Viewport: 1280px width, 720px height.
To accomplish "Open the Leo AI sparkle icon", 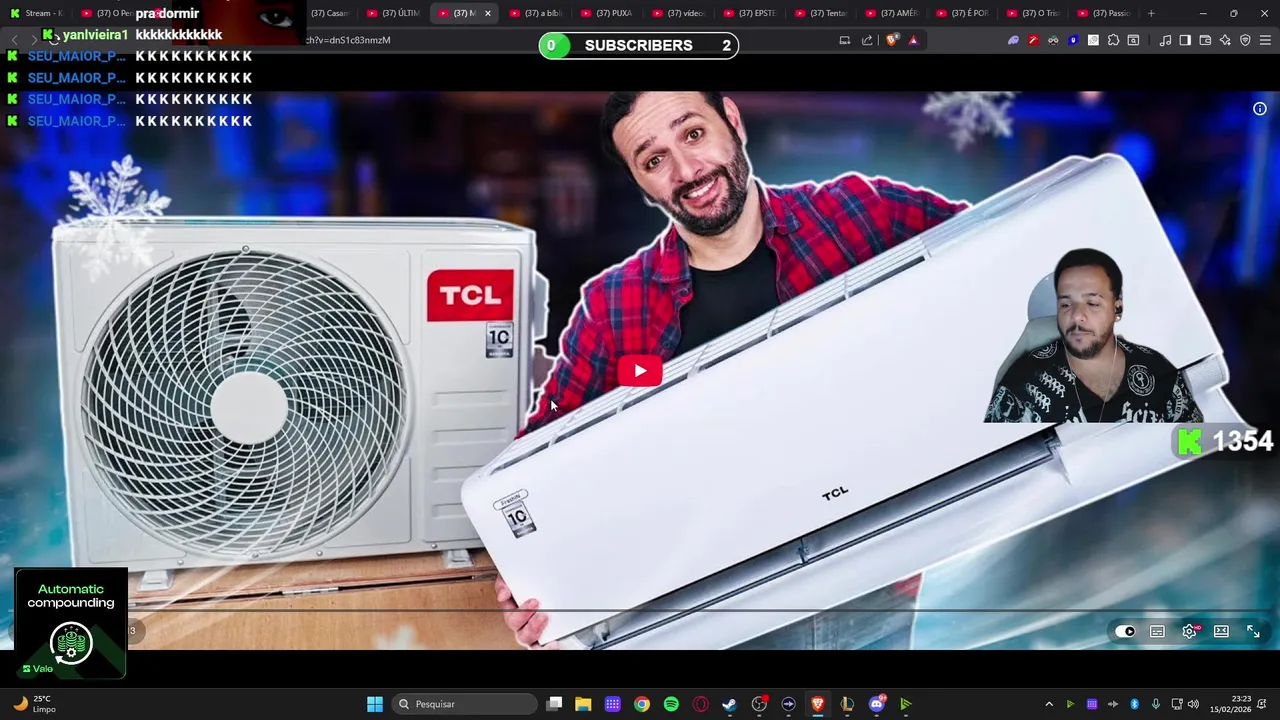I will click(1225, 40).
